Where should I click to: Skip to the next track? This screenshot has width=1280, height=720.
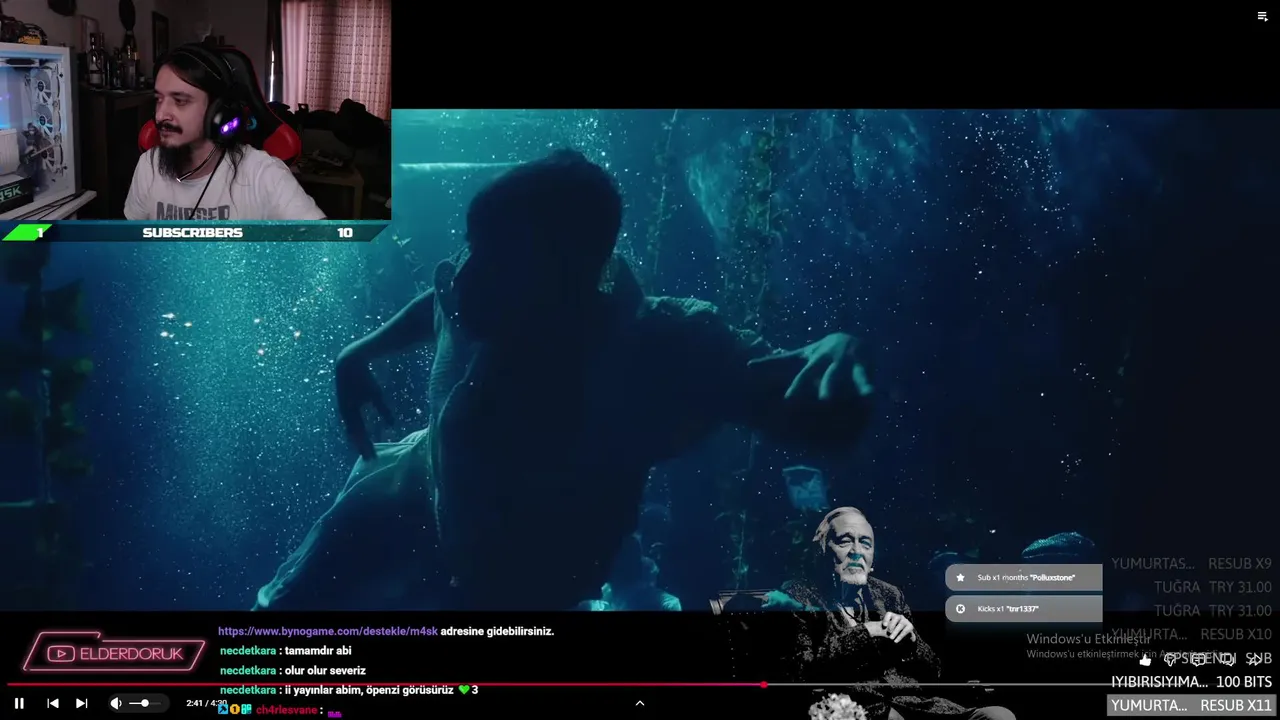click(x=82, y=703)
